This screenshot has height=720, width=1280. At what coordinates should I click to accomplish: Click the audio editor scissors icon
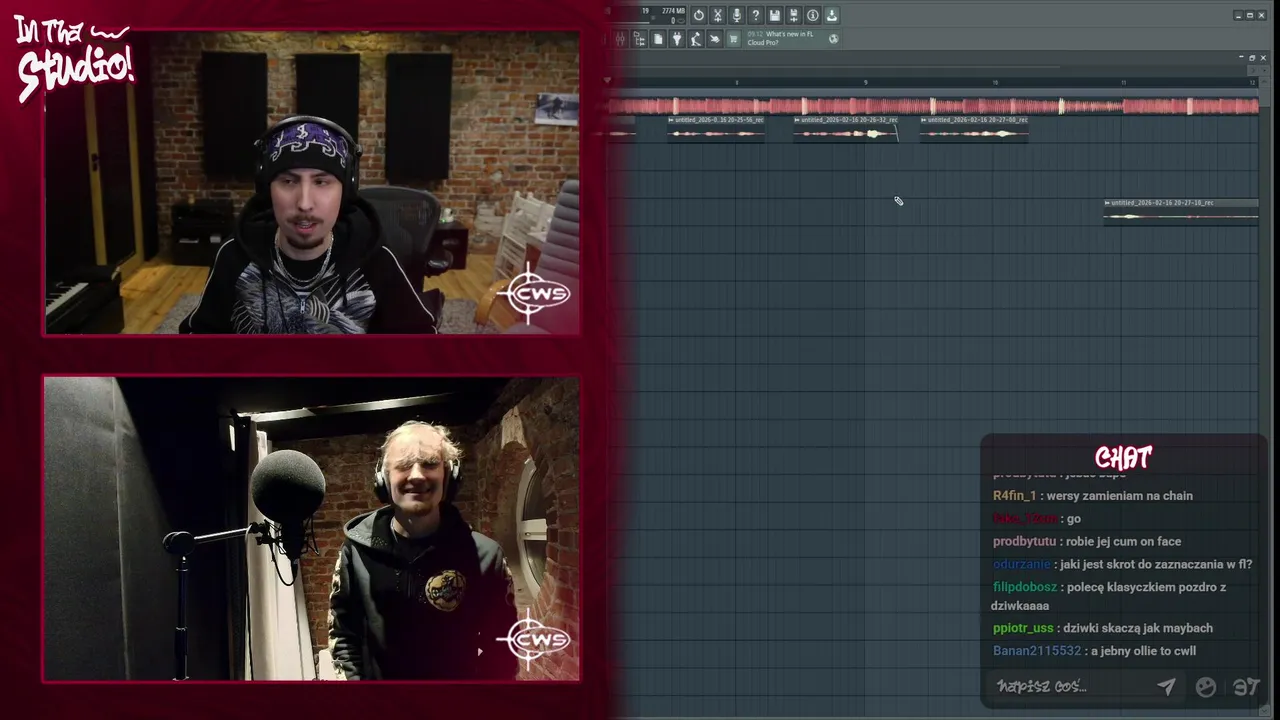(x=717, y=15)
